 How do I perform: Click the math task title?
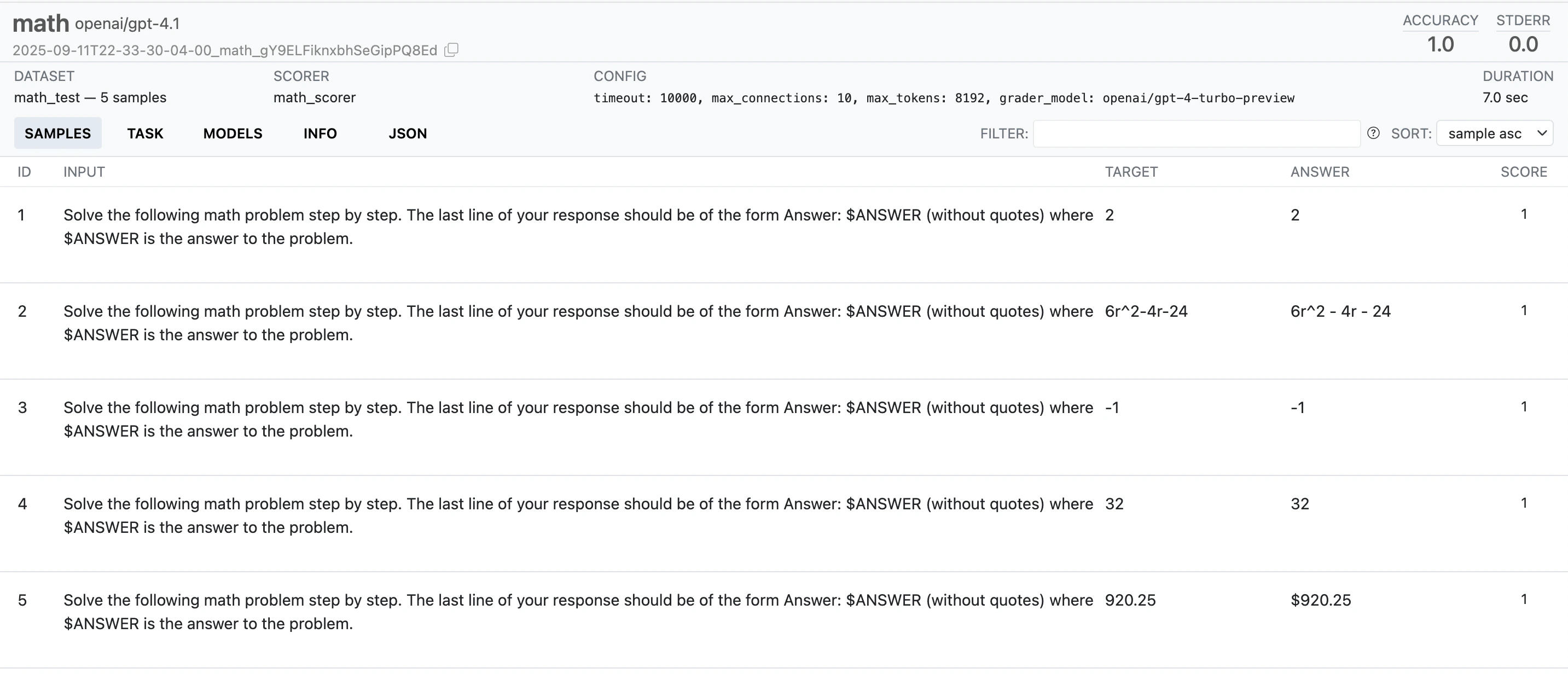click(41, 24)
